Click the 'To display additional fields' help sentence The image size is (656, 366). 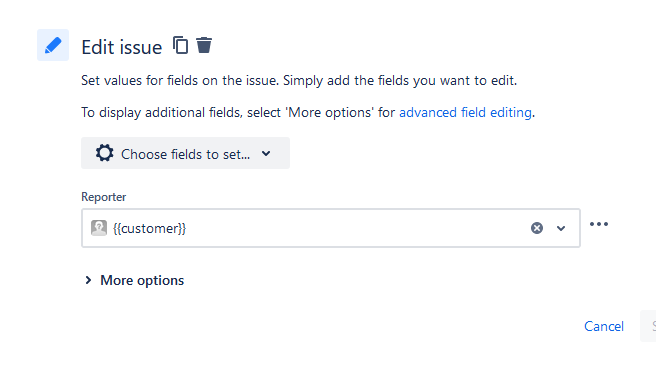[308, 113]
